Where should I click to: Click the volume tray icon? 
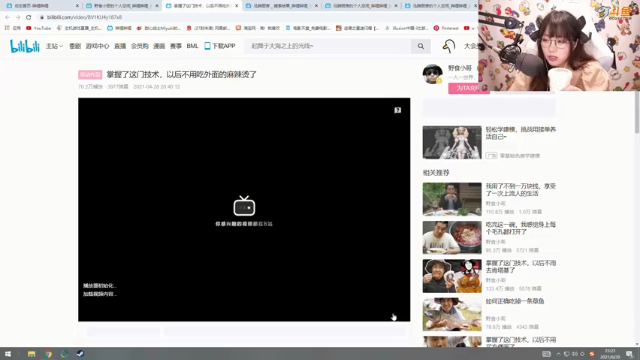[575, 354]
